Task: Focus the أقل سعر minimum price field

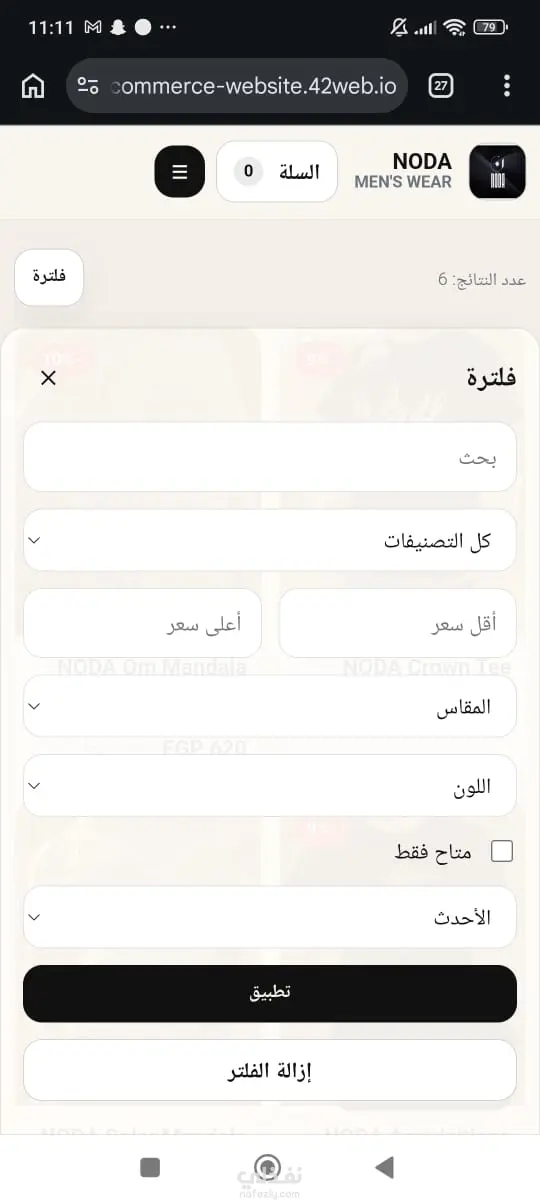Action: click(x=398, y=623)
